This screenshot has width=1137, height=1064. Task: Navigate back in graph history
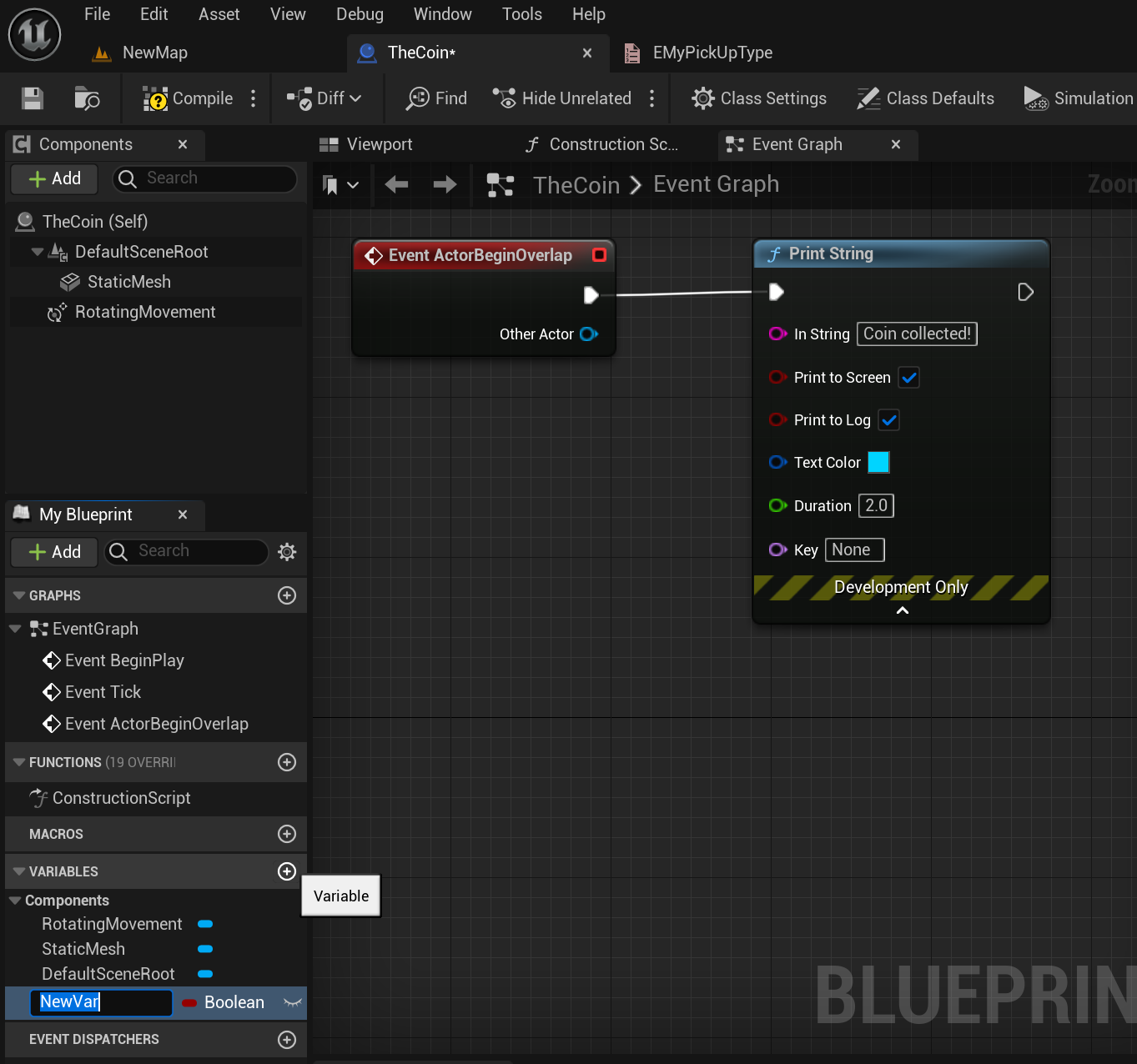point(396,184)
